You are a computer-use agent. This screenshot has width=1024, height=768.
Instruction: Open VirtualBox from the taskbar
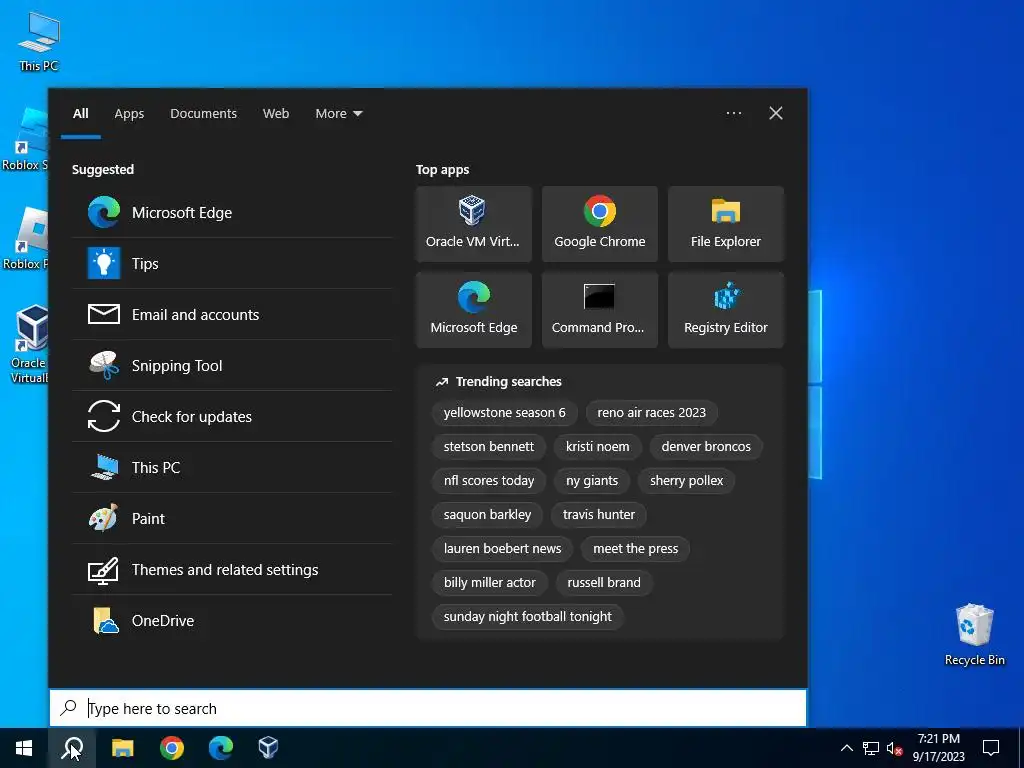268,748
